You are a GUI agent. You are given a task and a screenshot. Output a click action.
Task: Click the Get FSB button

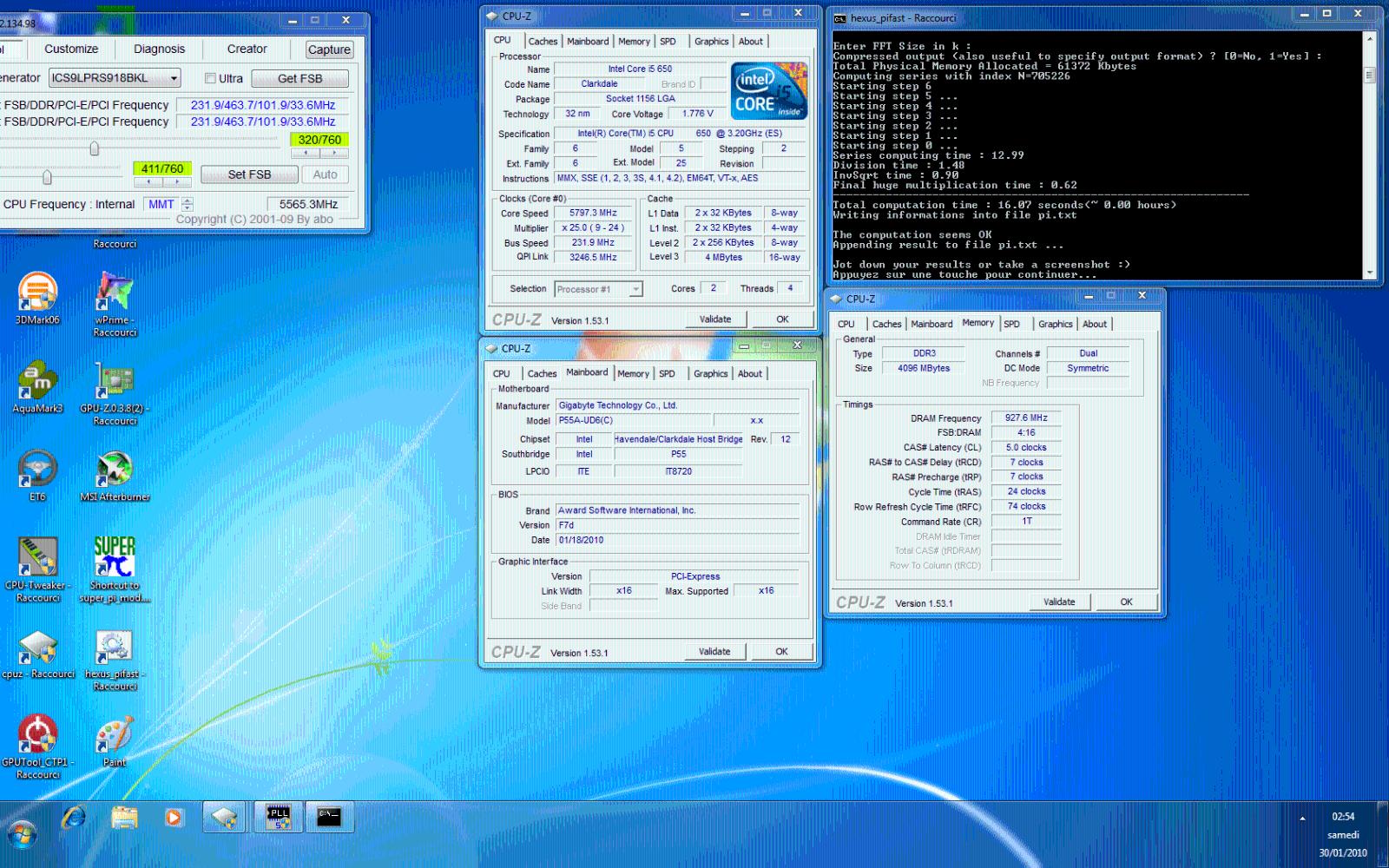point(300,78)
